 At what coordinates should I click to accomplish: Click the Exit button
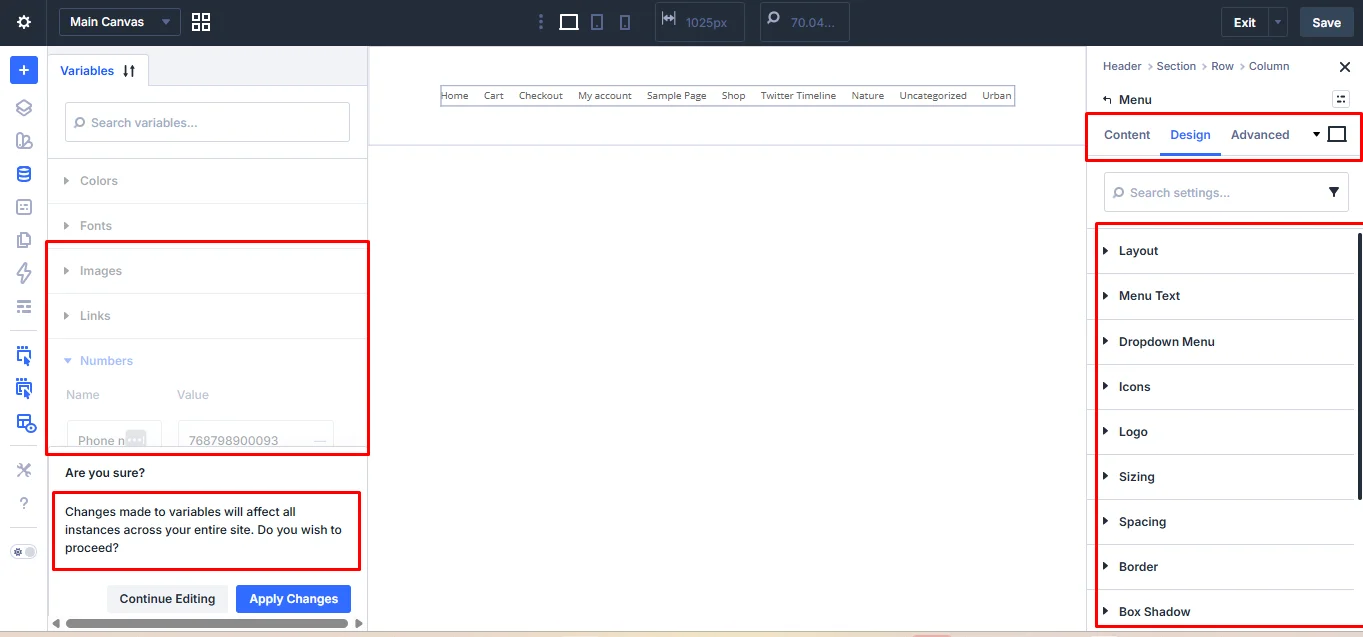1245,22
